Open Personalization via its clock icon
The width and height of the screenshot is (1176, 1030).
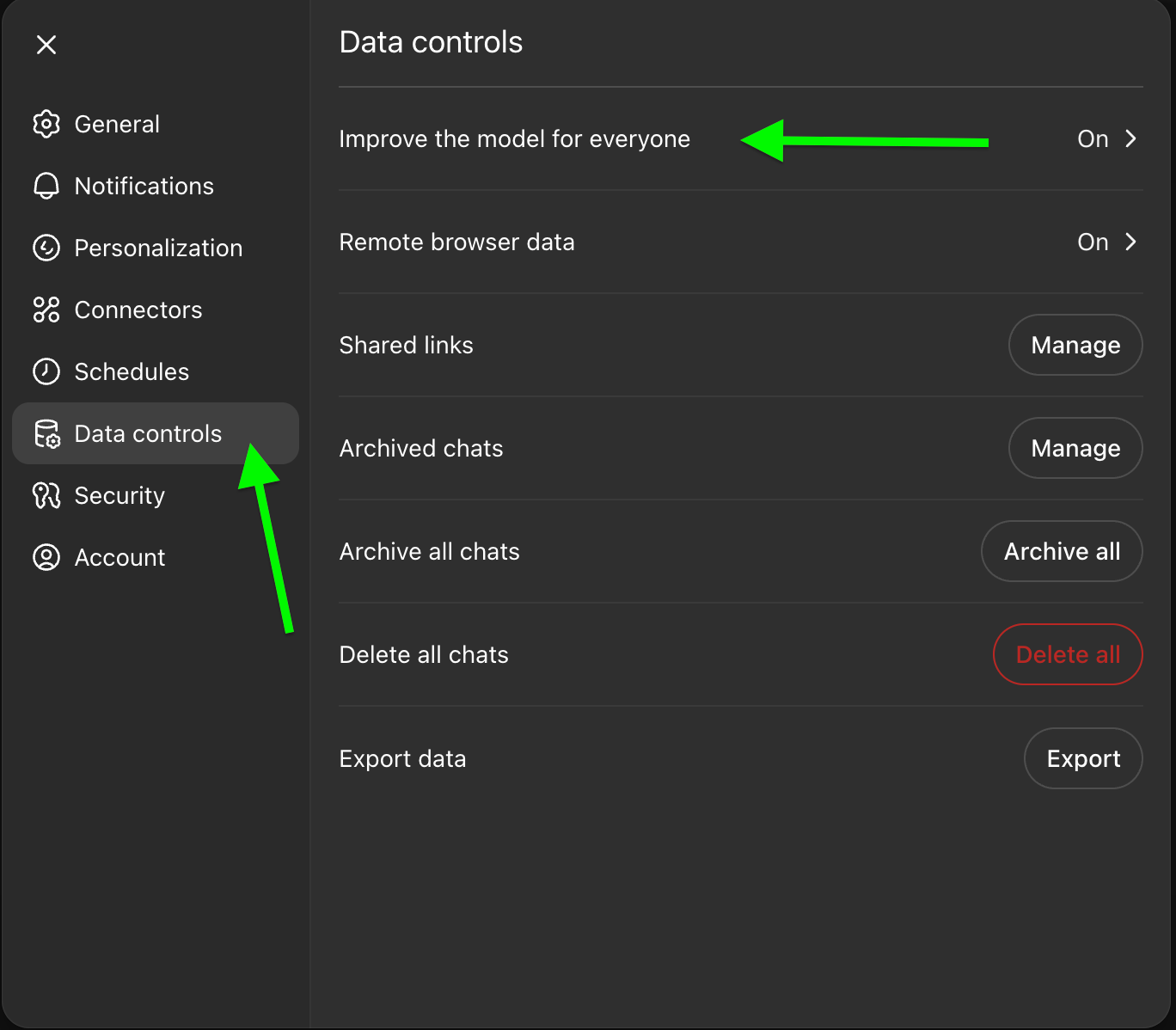pos(46,248)
